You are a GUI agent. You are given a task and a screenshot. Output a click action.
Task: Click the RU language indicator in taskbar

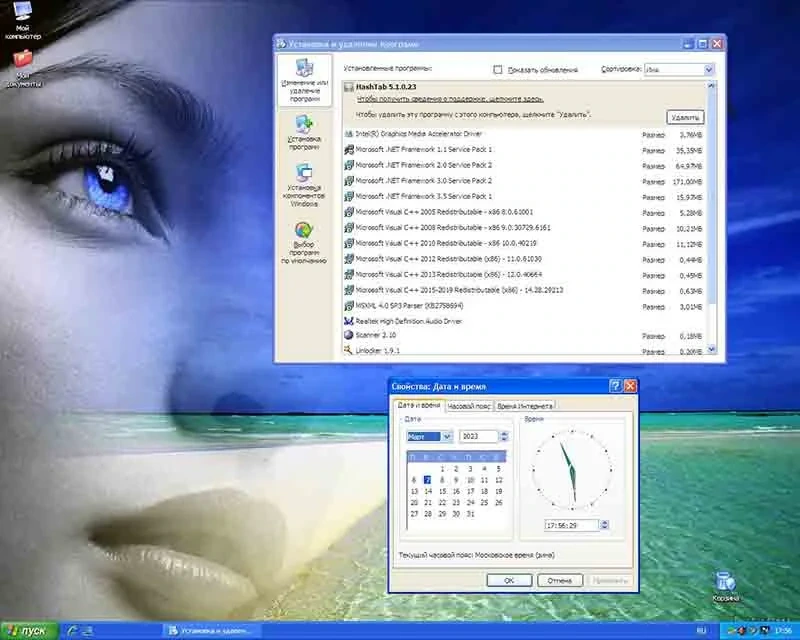[701, 631]
